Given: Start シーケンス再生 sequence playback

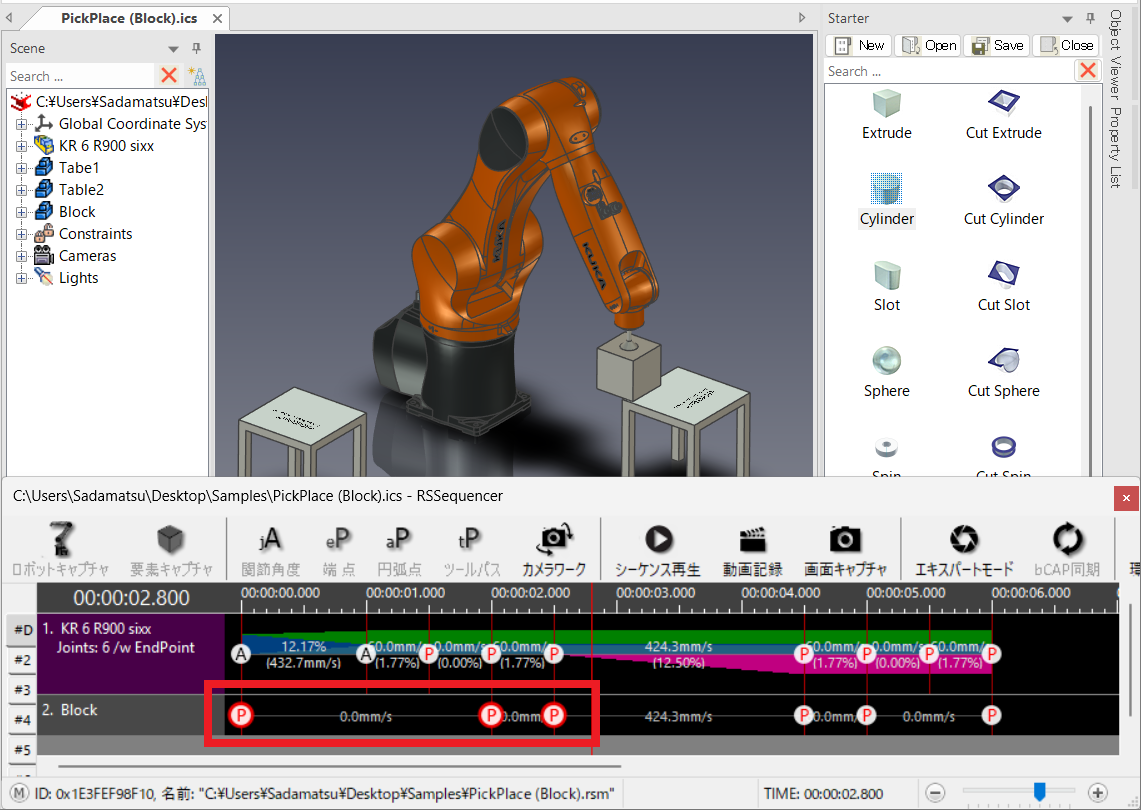Looking at the screenshot, I should pyautogui.click(x=658, y=549).
